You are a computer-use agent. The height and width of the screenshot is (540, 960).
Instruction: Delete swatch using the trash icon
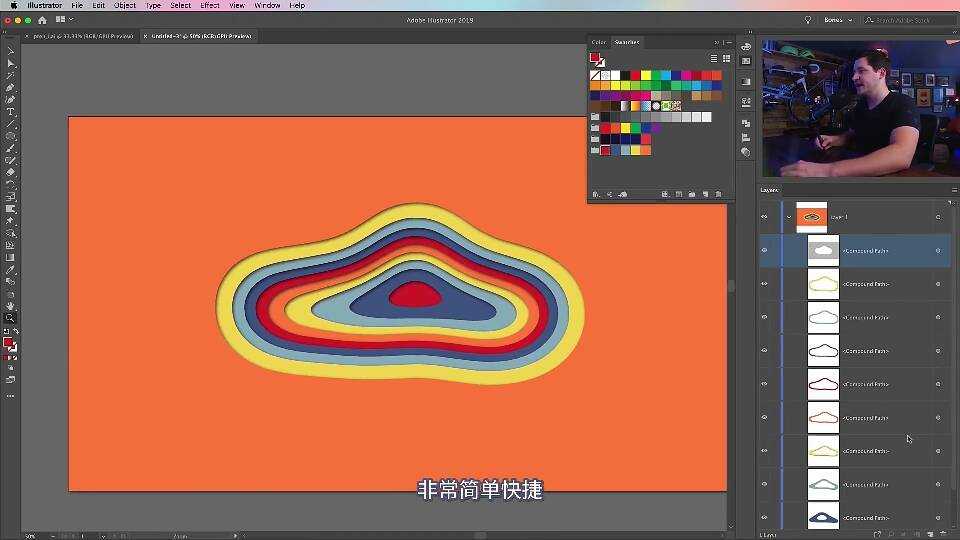[x=719, y=194]
